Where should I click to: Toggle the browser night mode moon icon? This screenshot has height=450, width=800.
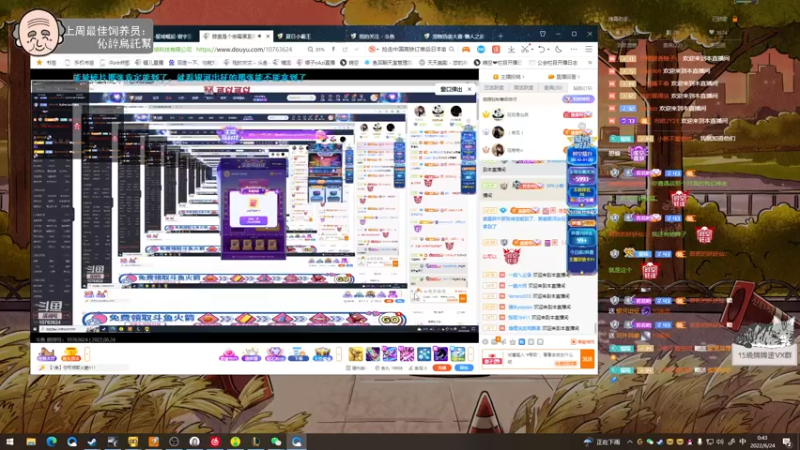click(558, 49)
